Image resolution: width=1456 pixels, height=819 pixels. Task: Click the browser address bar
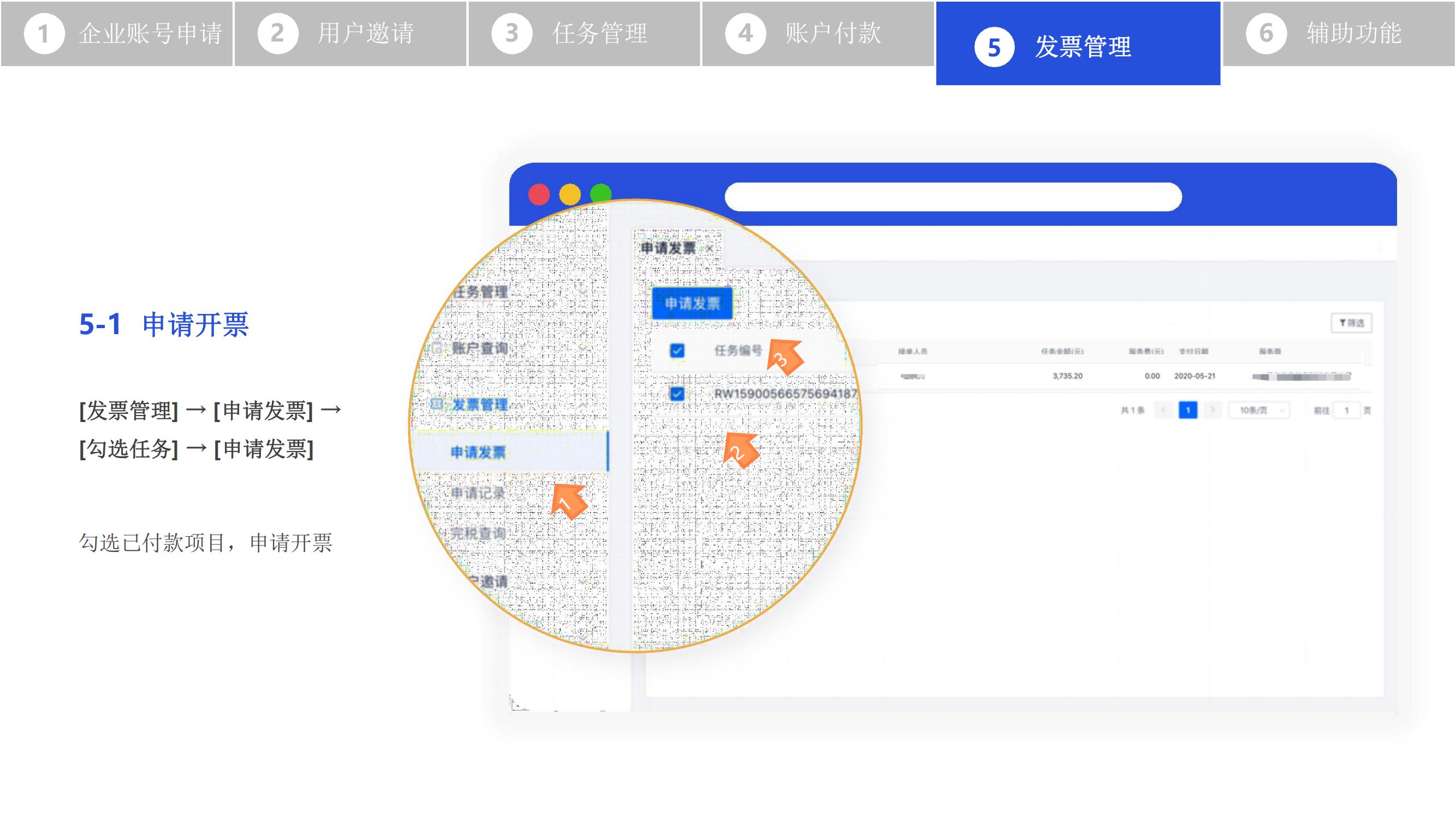pyautogui.click(x=953, y=197)
